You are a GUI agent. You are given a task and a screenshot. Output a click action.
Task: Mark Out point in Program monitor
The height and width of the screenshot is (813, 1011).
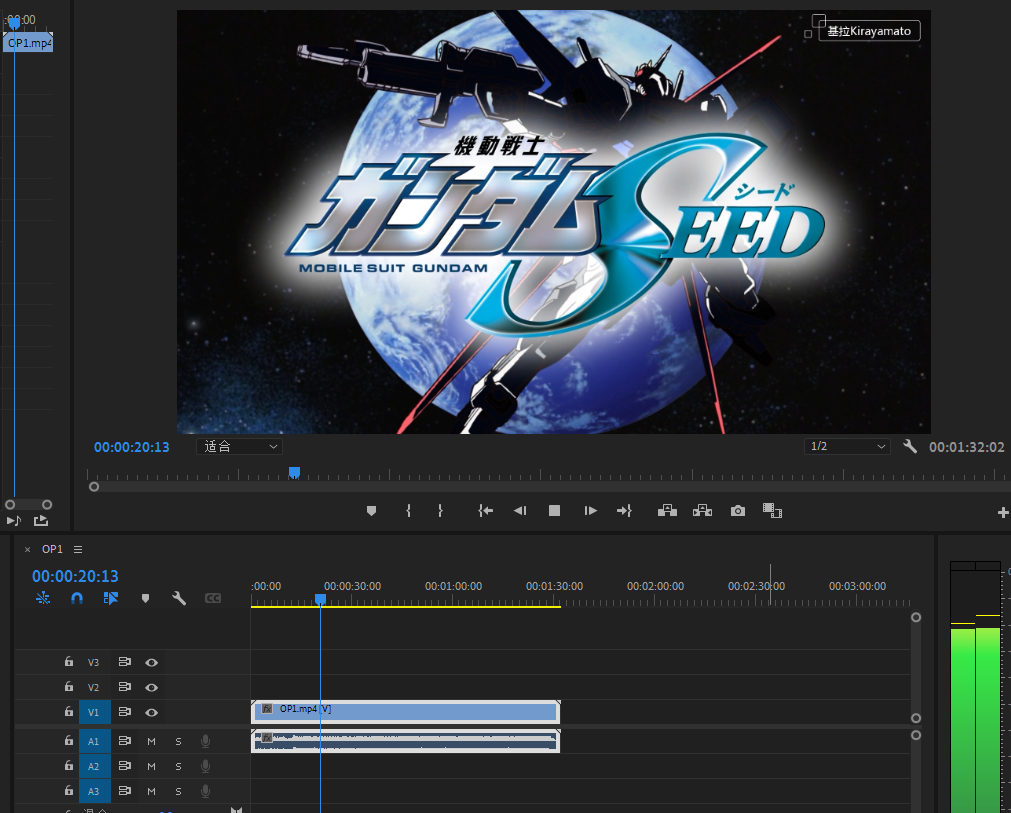(x=440, y=511)
